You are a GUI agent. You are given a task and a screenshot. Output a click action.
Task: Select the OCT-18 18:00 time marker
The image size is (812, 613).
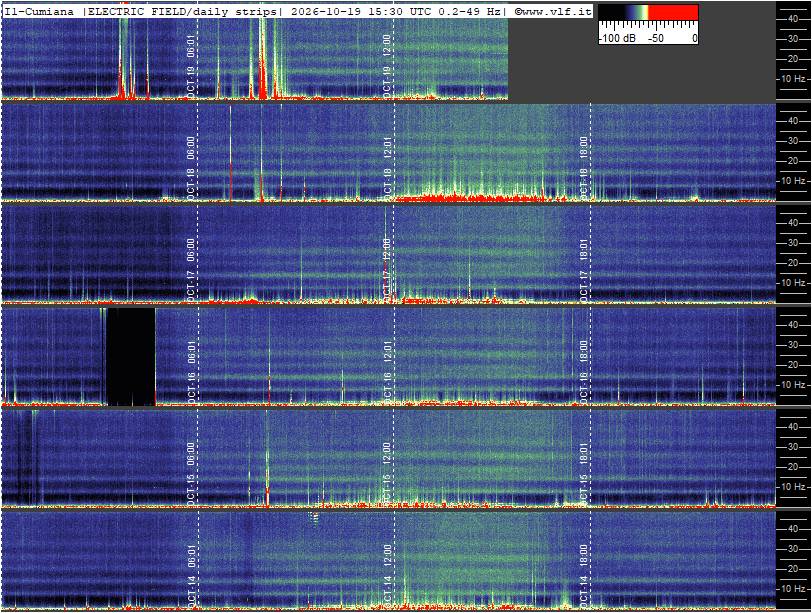pyautogui.click(x=584, y=168)
